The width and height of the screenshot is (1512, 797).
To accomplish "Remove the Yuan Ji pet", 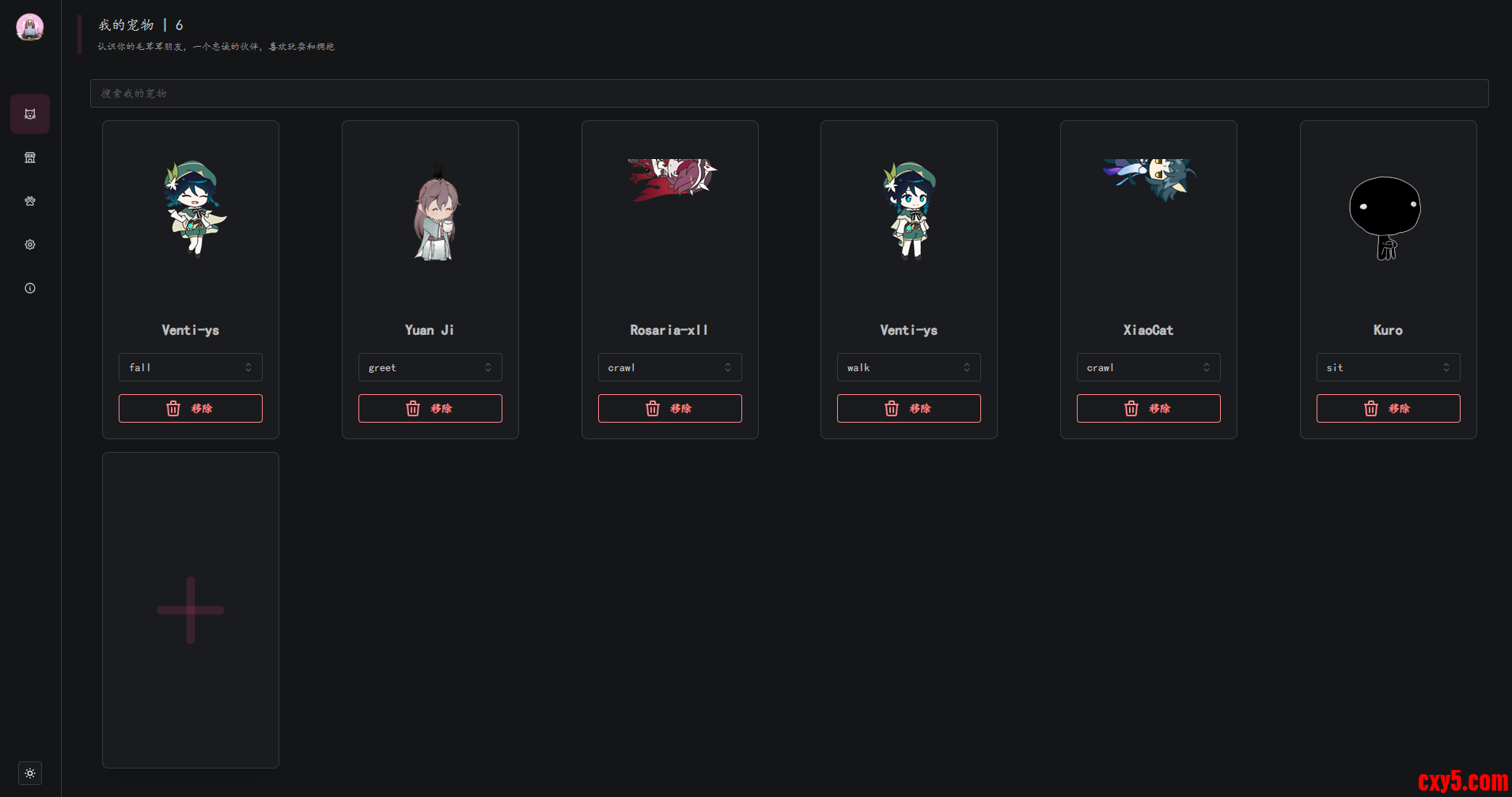I will point(430,408).
